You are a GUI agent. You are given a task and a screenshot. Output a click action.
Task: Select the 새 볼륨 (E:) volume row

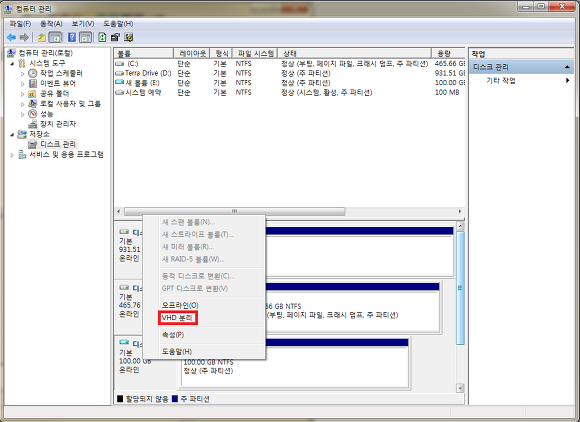(290, 83)
